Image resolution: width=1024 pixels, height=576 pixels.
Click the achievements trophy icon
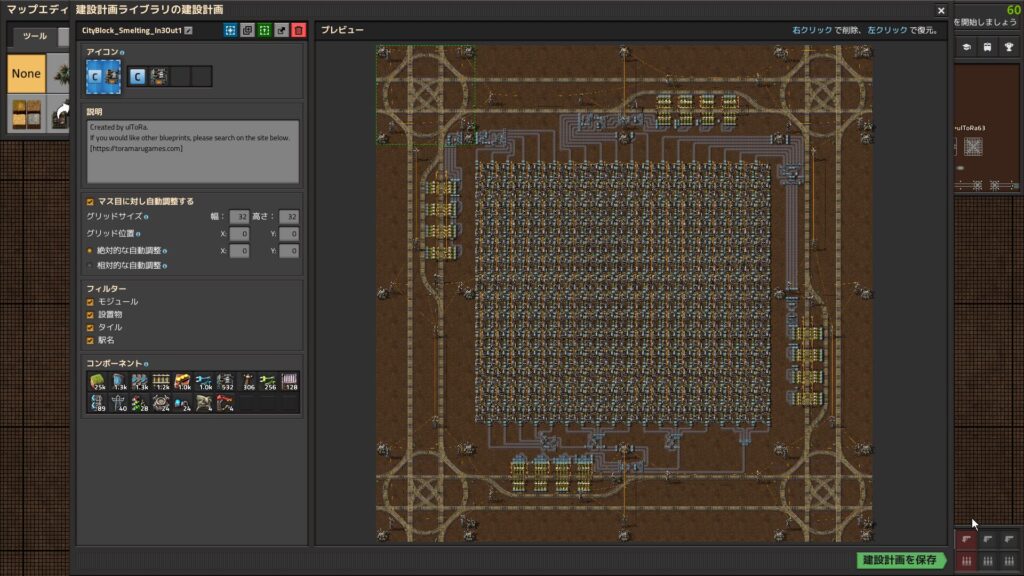pyautogui.click(x=1009, y=47)
